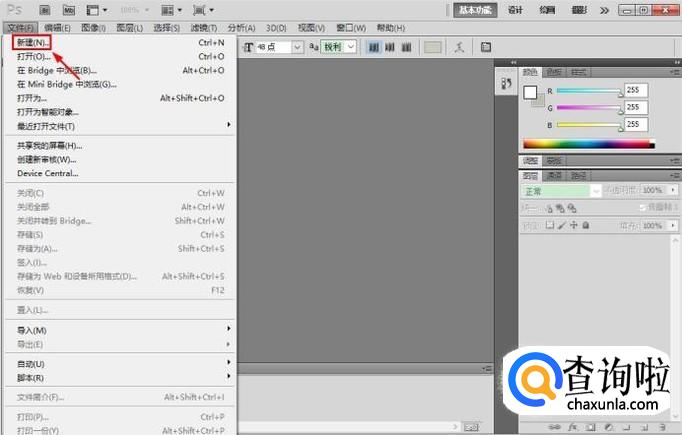Open the view extras dropdown icon

tap(97, 10)
